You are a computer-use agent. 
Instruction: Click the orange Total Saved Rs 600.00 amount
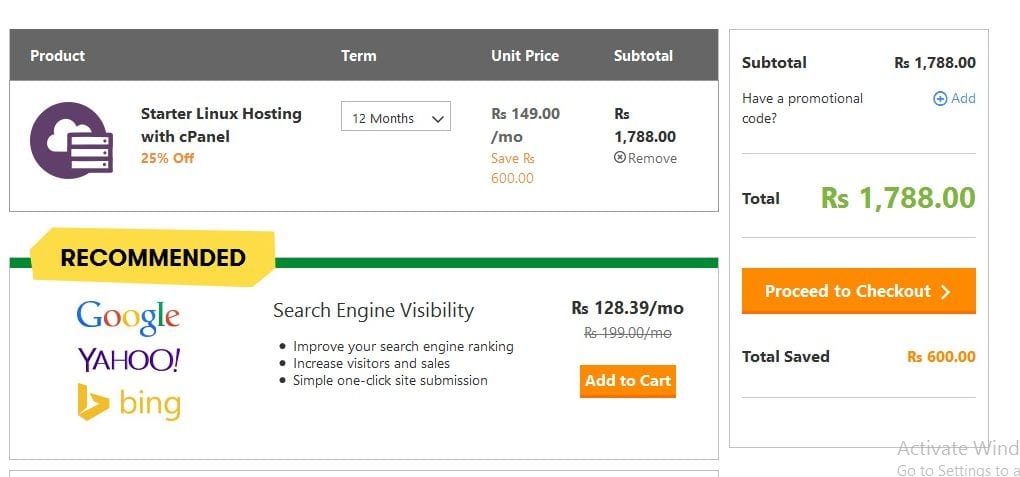941,357
